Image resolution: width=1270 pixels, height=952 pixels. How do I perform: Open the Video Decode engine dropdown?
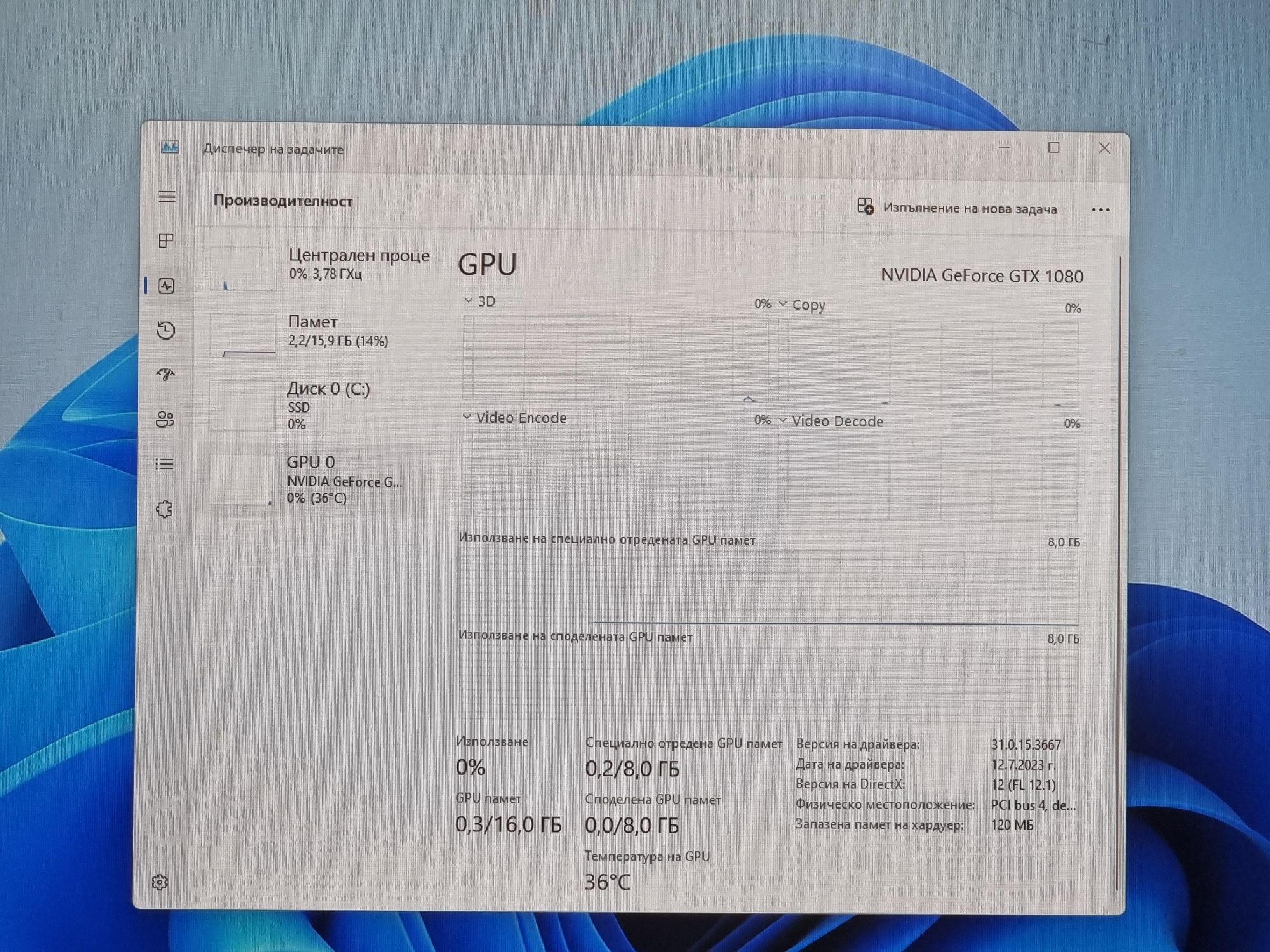pyautogui.click(x=782, y=420)
